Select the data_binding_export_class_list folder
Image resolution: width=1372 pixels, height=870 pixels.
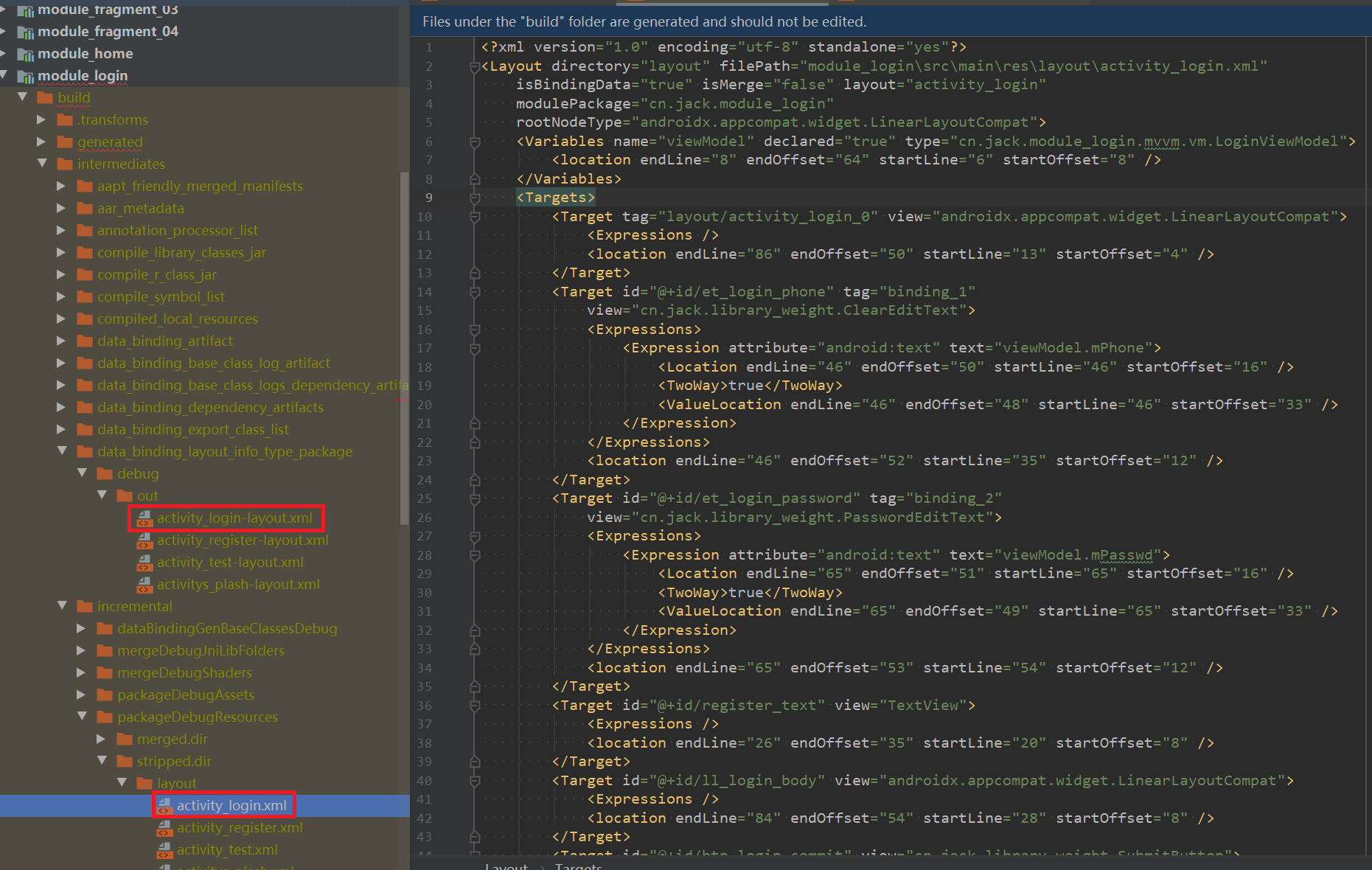(x=193, y=429)
